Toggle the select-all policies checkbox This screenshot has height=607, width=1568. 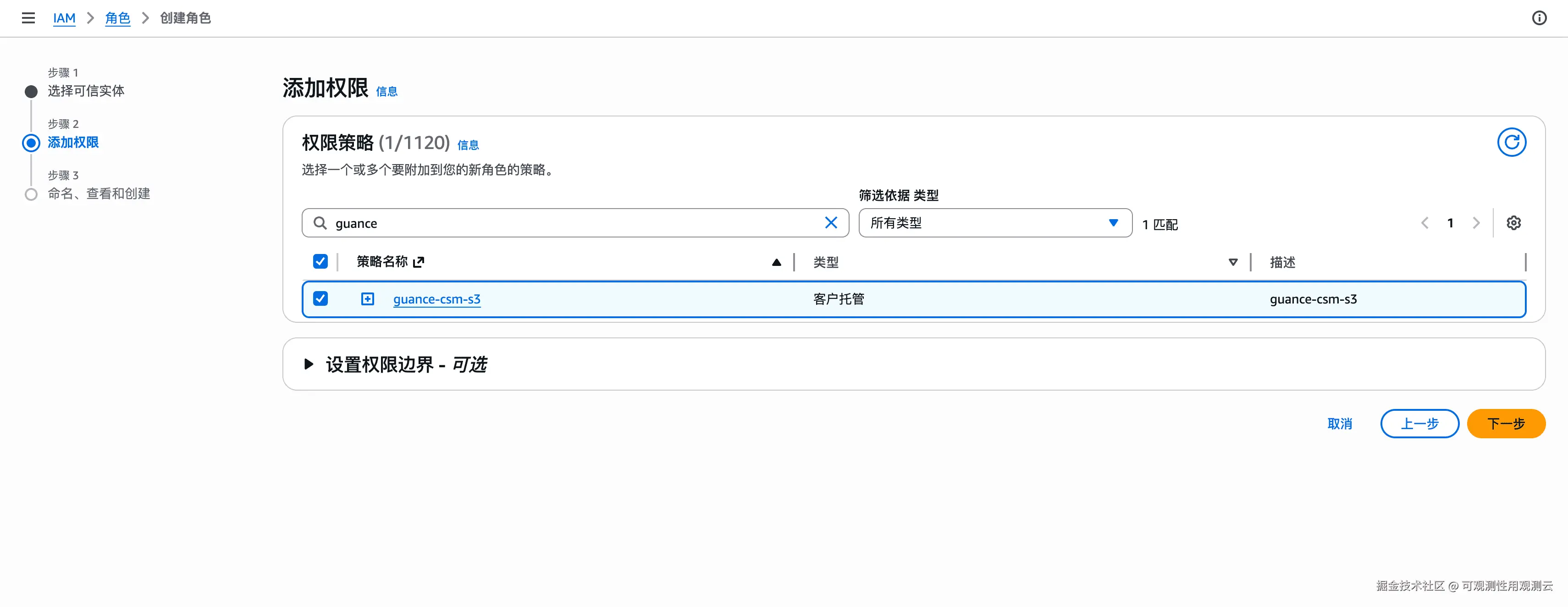(x=320, y=262)
